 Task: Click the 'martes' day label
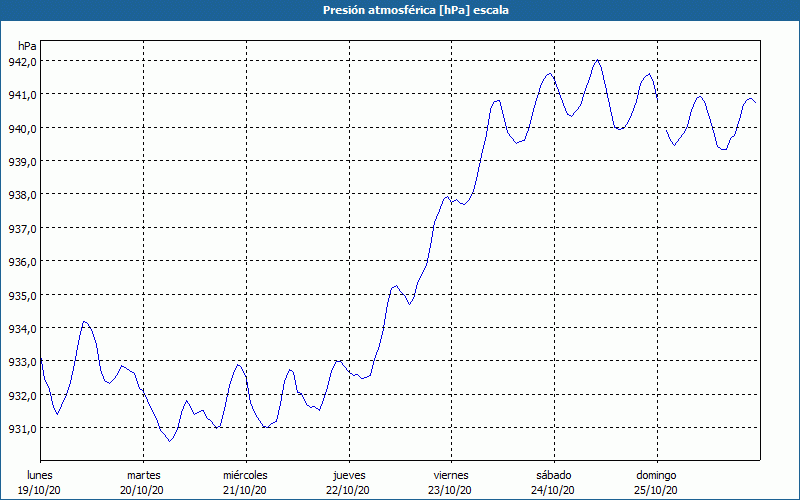[144, 475]
